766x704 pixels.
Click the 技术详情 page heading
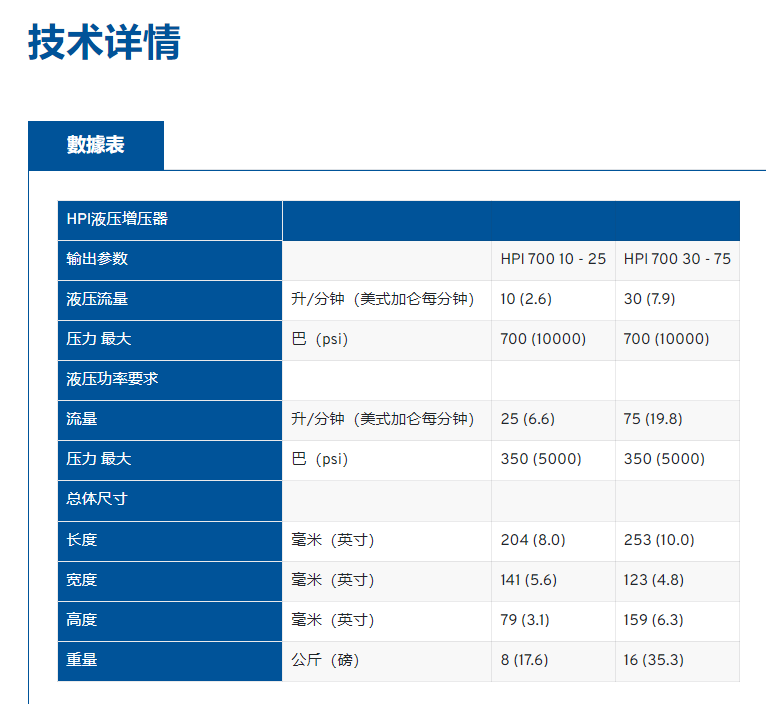click(x=104, y=43)
